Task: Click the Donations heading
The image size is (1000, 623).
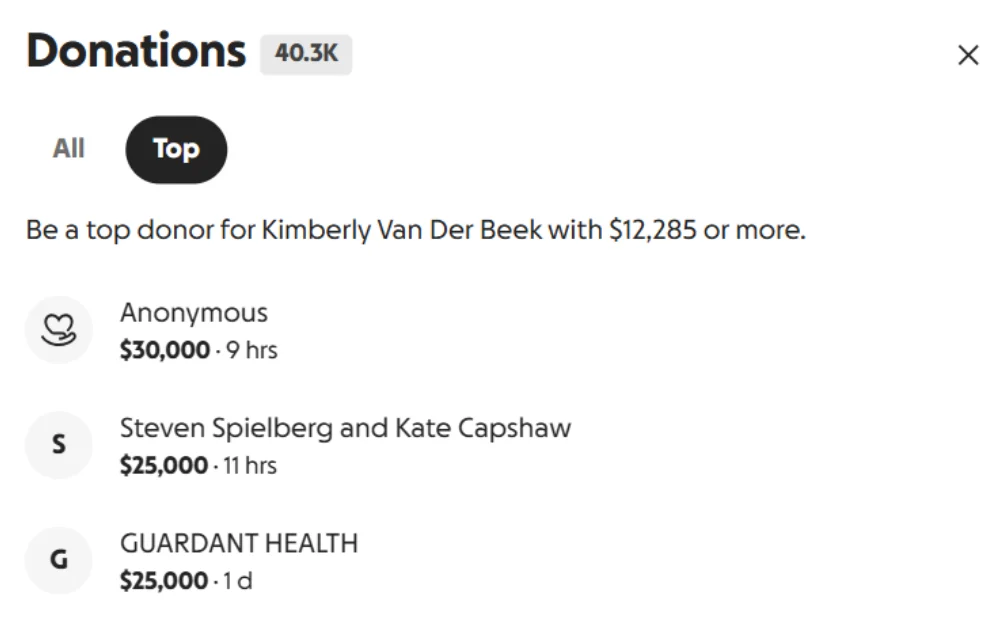Action: [x=136, y=51]
